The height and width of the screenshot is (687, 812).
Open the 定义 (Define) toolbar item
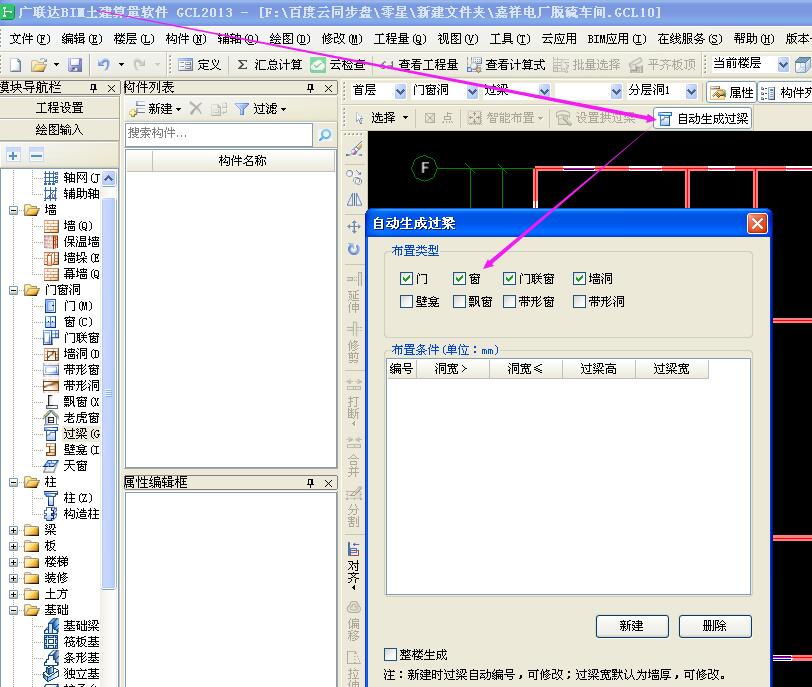pyautogui.click(x=199, y=65)
